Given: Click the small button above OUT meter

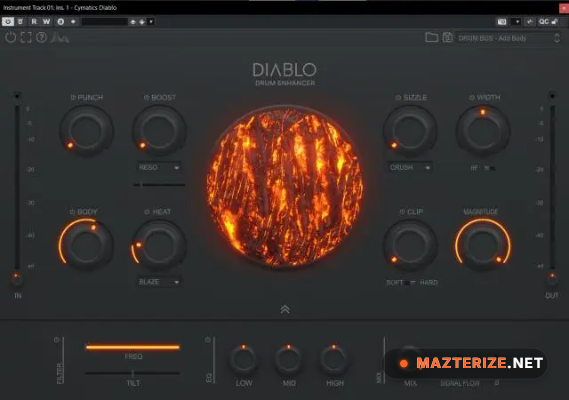Looking at the screenshot, I should (x=552, y=95).
